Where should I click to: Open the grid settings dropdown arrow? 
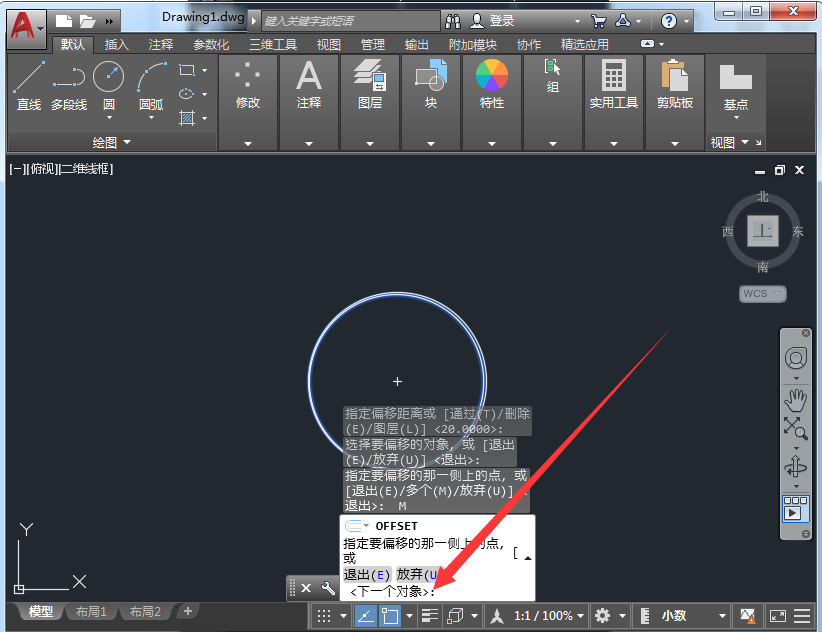click(343, 616)
